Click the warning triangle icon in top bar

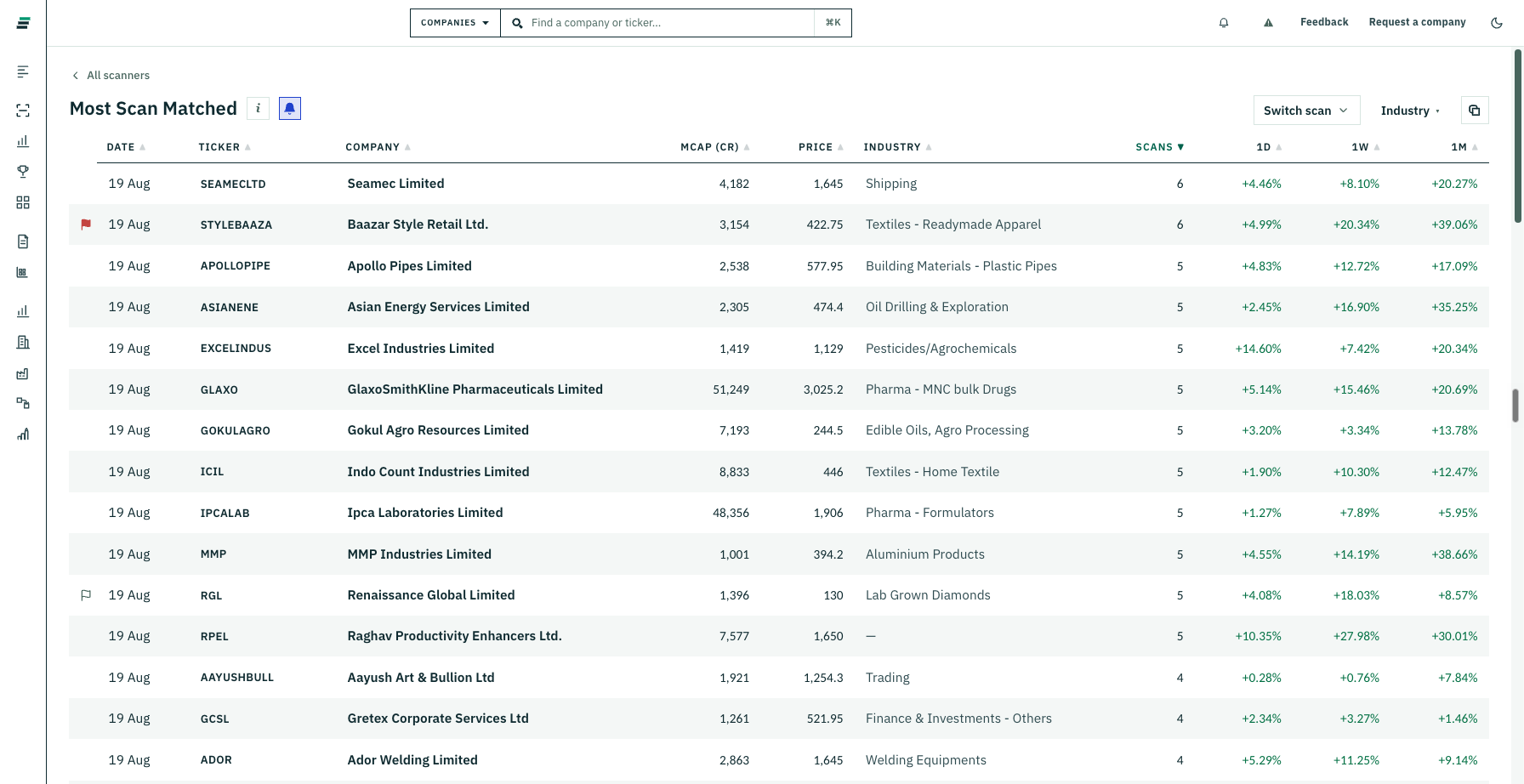[1268, 23]
